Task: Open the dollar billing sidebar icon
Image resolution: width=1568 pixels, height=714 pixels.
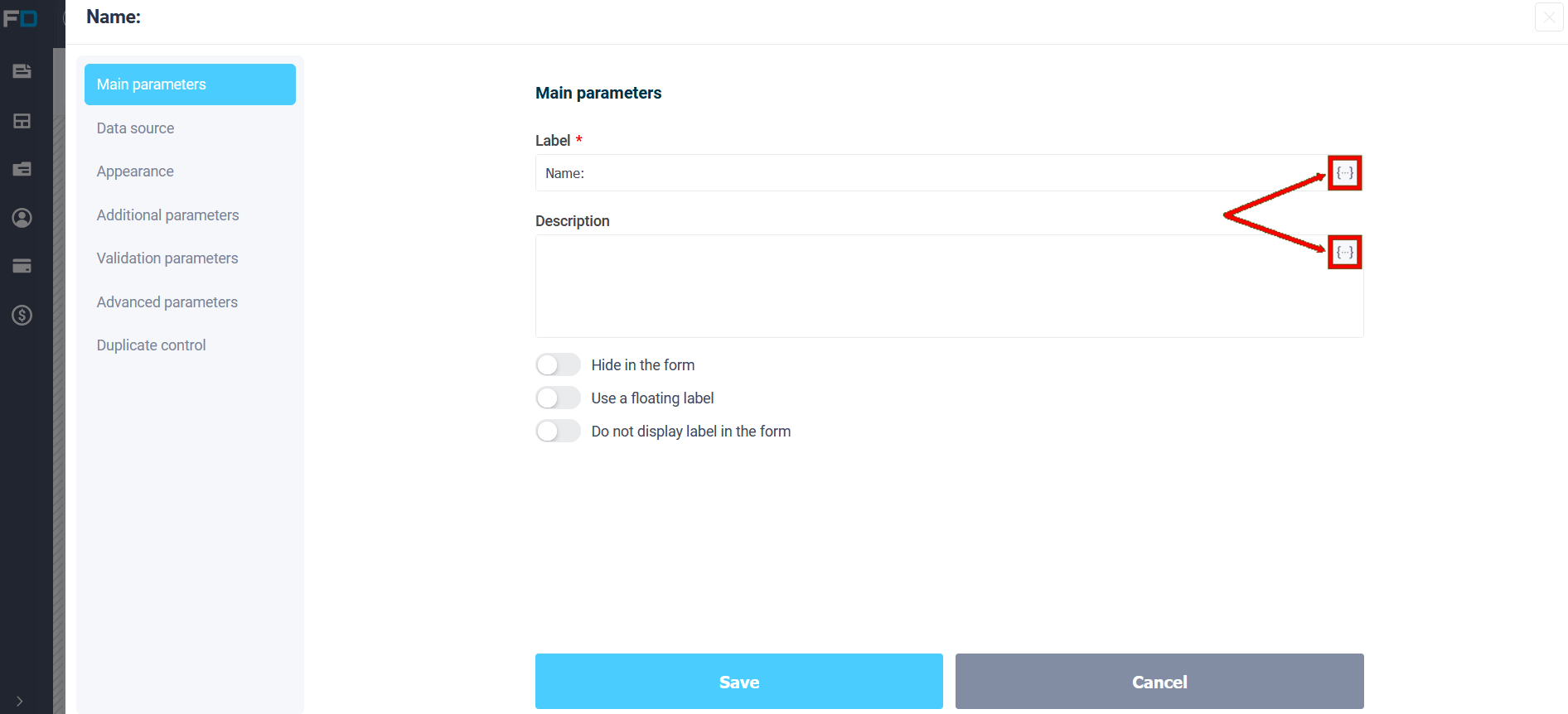Action: coord(22,315)
